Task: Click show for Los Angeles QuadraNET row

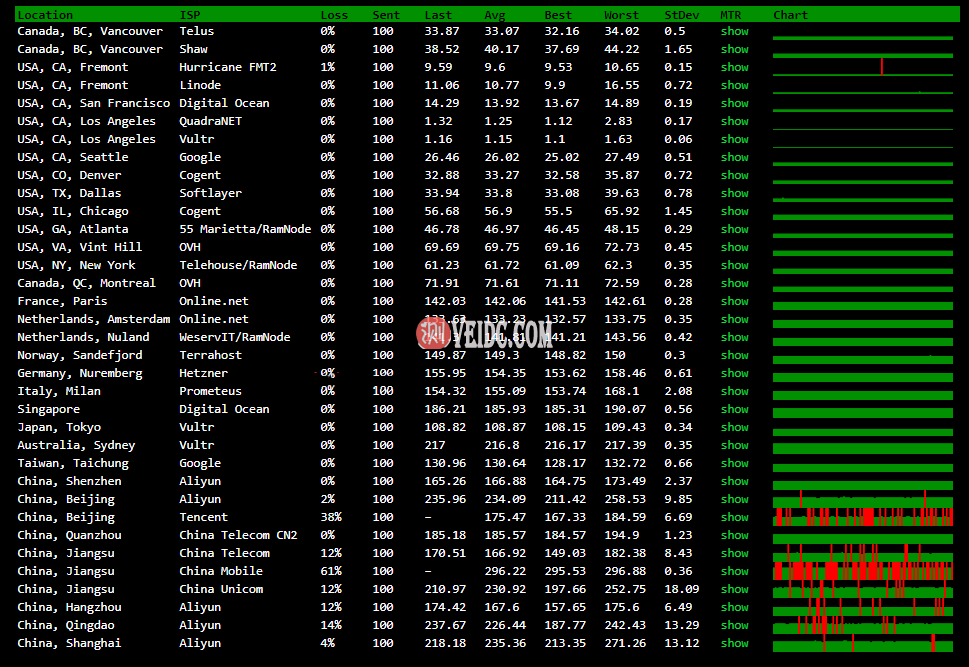Action: coord(734,121)
